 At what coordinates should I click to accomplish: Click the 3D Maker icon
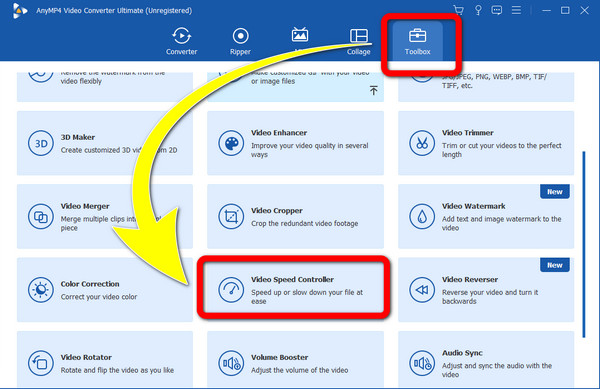[x=41, y=143]
